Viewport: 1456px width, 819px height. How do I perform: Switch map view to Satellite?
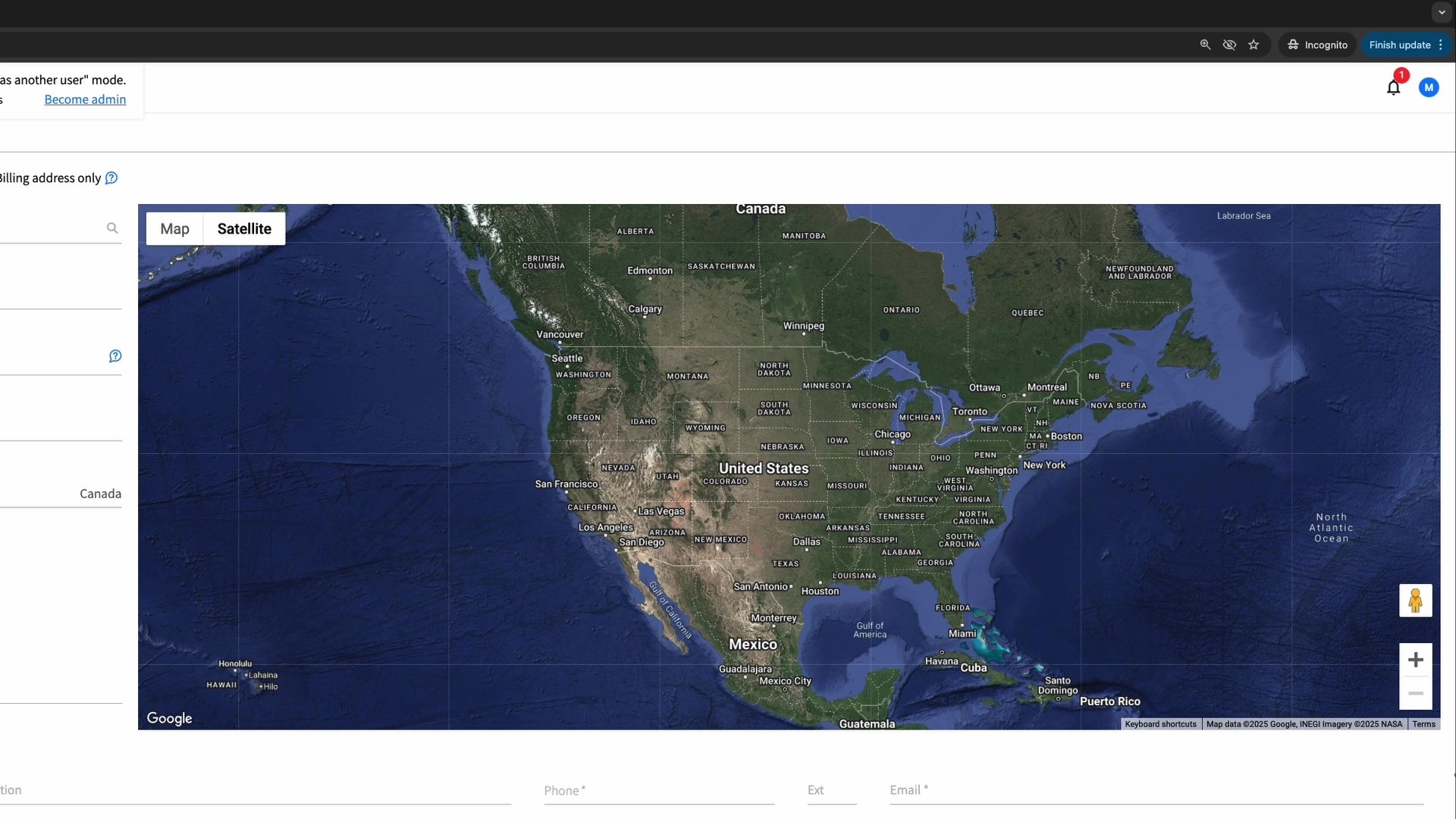pos(244,229)
